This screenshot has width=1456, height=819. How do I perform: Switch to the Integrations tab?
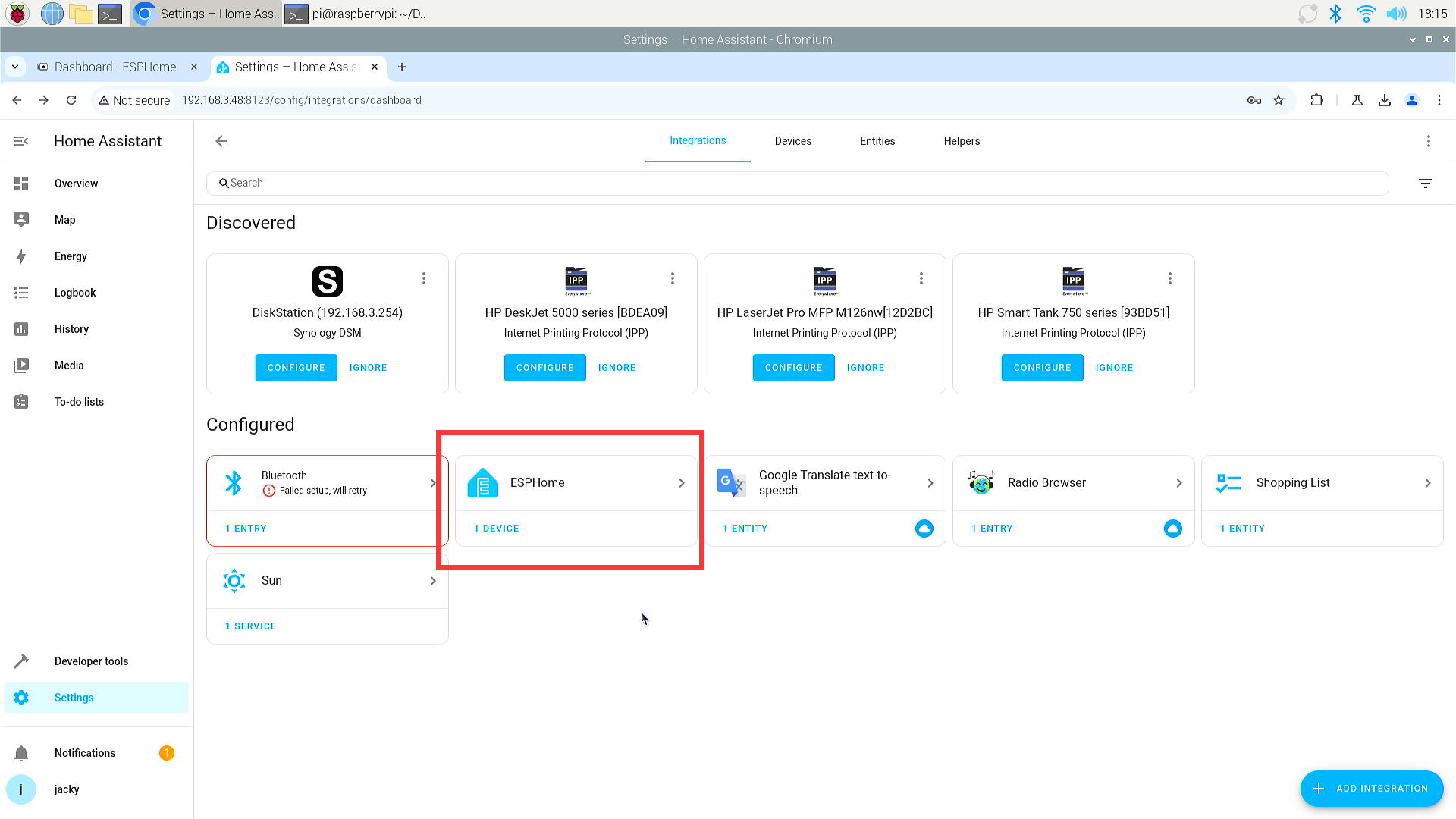[698, 141]
